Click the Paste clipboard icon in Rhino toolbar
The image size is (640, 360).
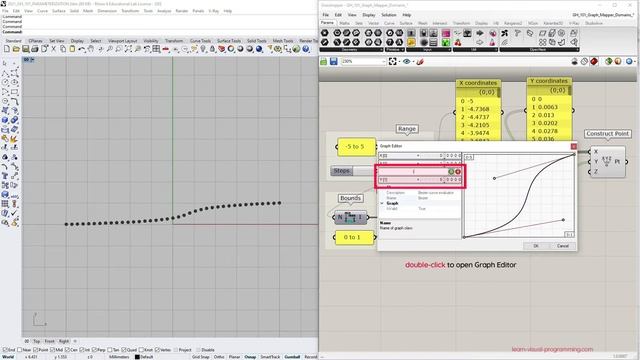tap(72, 49)
